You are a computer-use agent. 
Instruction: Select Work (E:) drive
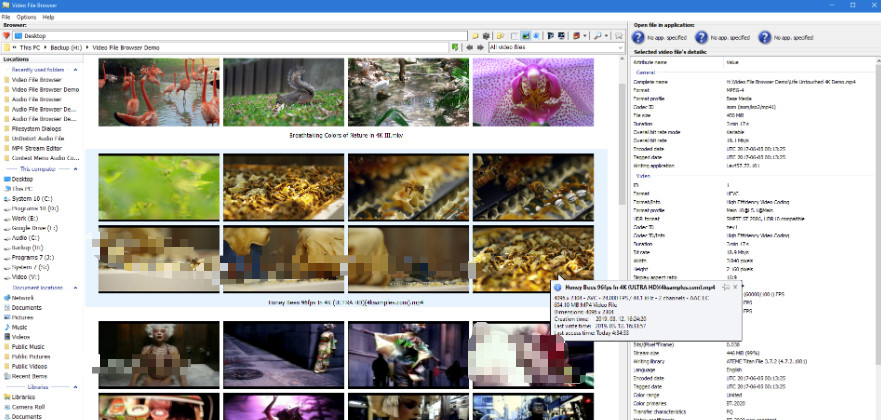21,218
